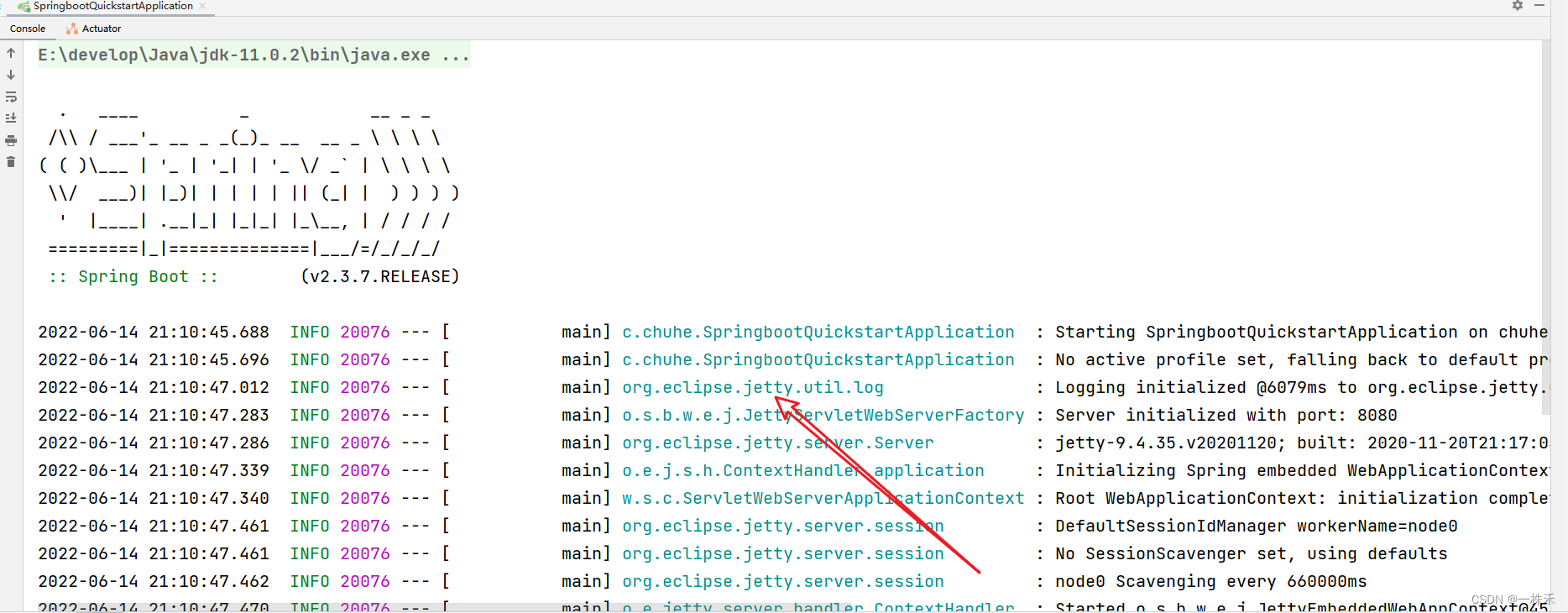Click the up-arrow stack trace icon
The width and height of the screenshot is (1568, 613).
coord(11,53)
